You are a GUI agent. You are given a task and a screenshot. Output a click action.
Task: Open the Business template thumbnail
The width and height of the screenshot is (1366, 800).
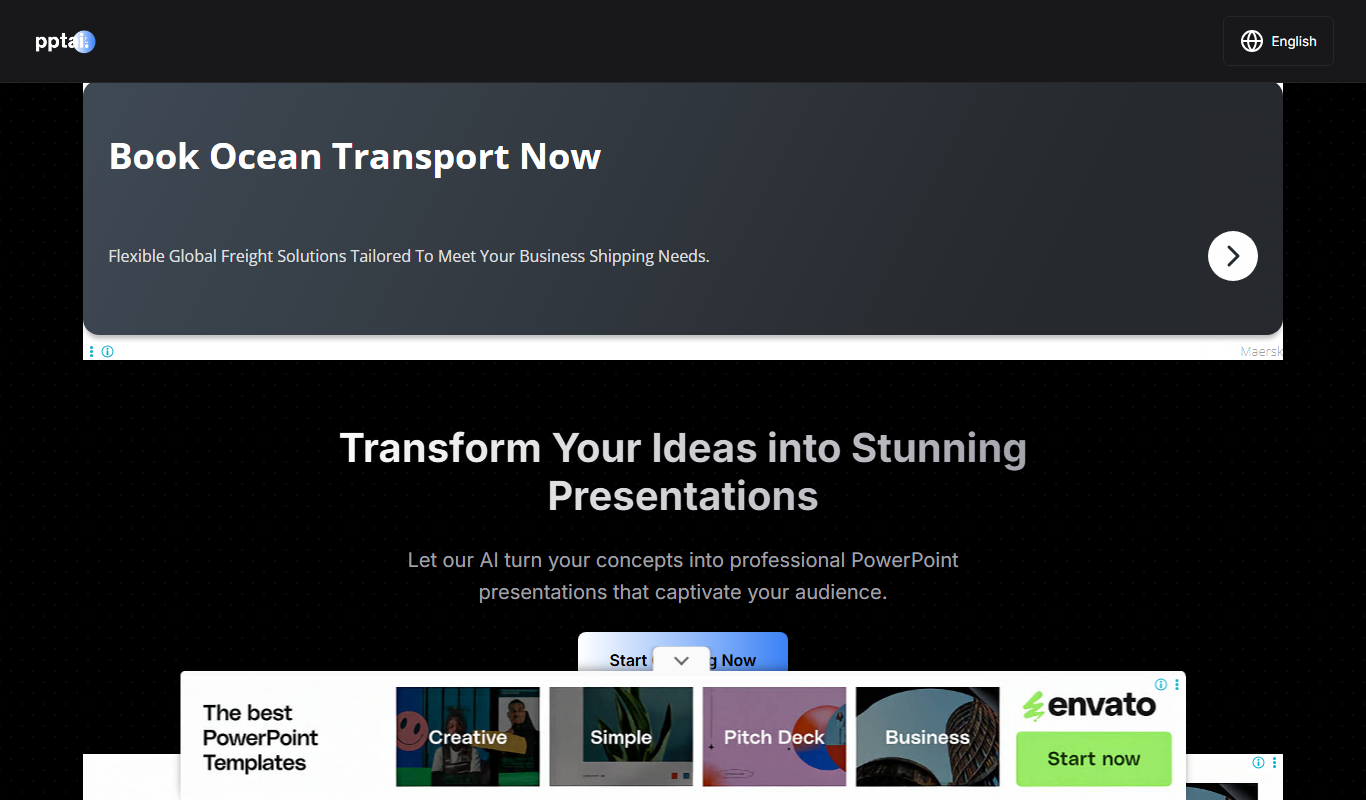click(x=927, y=737)
